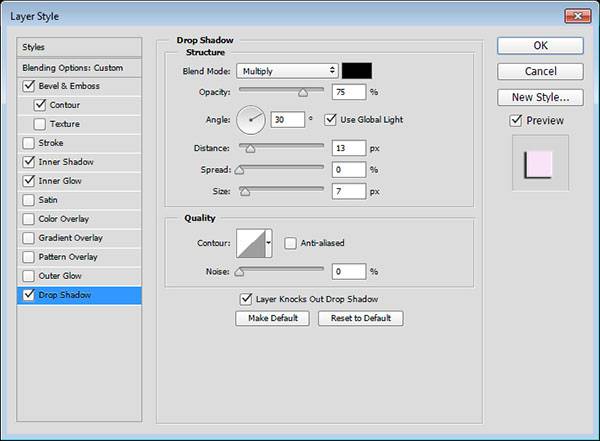This screenshot has height=441, width=600.
Task: Expand the Contour picker dropdown arrow
Action: [268, 243]
